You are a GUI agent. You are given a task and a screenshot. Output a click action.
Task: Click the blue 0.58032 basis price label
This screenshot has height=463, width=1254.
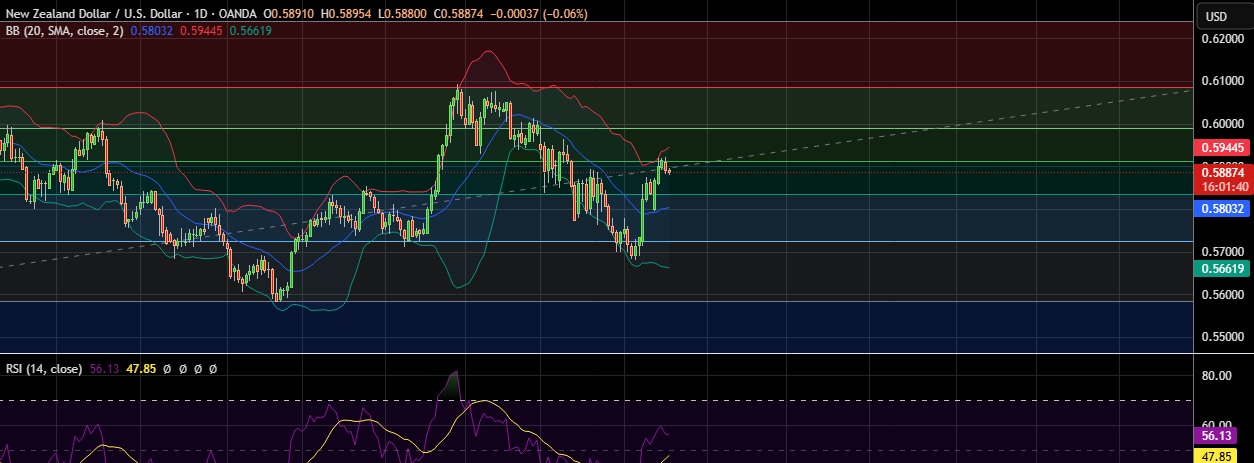(1223, 208)
